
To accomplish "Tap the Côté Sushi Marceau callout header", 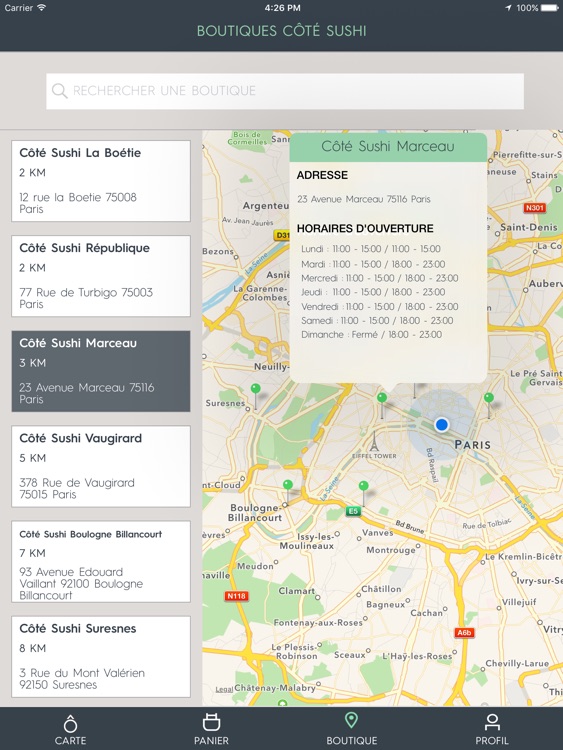I will click(x=388, y=146).
